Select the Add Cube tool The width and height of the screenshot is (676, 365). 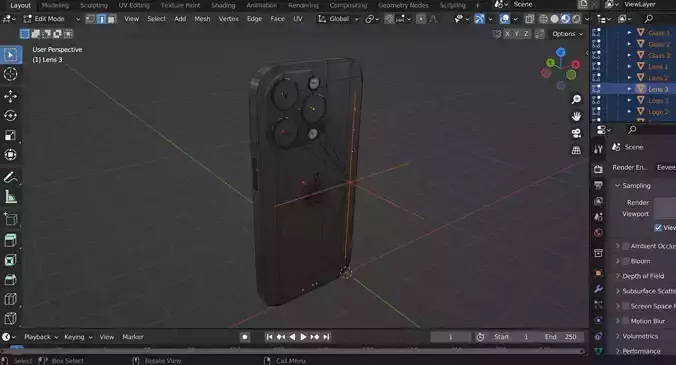[x=11, y=219]
